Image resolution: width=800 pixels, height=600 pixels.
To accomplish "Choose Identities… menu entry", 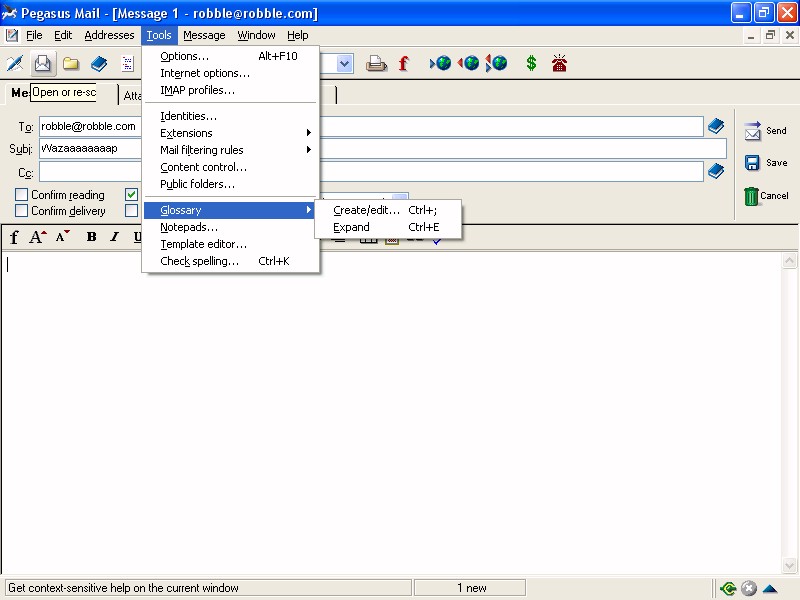I will (231, 116).
